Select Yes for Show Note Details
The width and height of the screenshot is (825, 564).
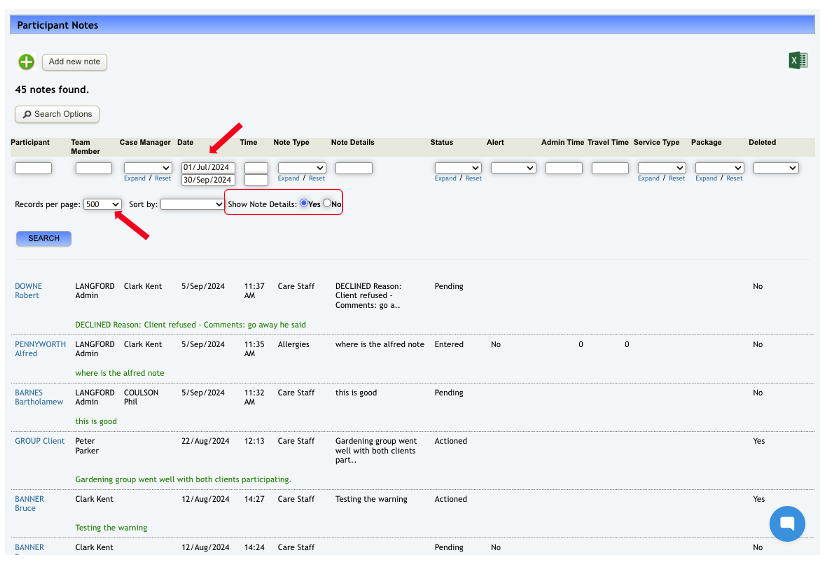pyautogui.click(x=304, y=204)
